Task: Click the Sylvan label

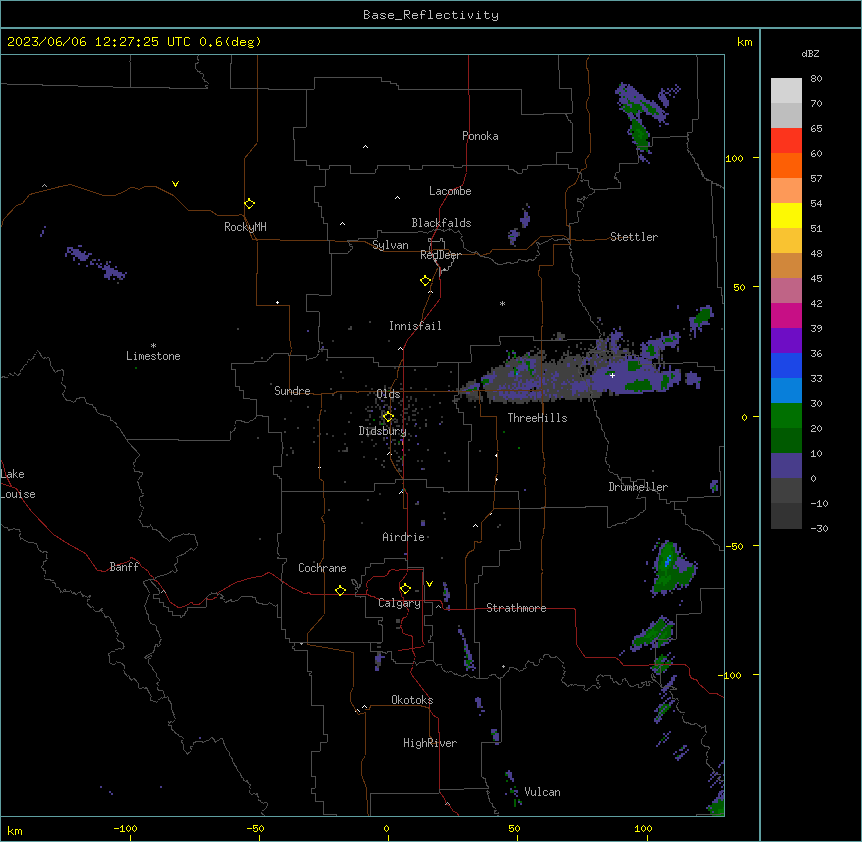Action: point(390,245)
